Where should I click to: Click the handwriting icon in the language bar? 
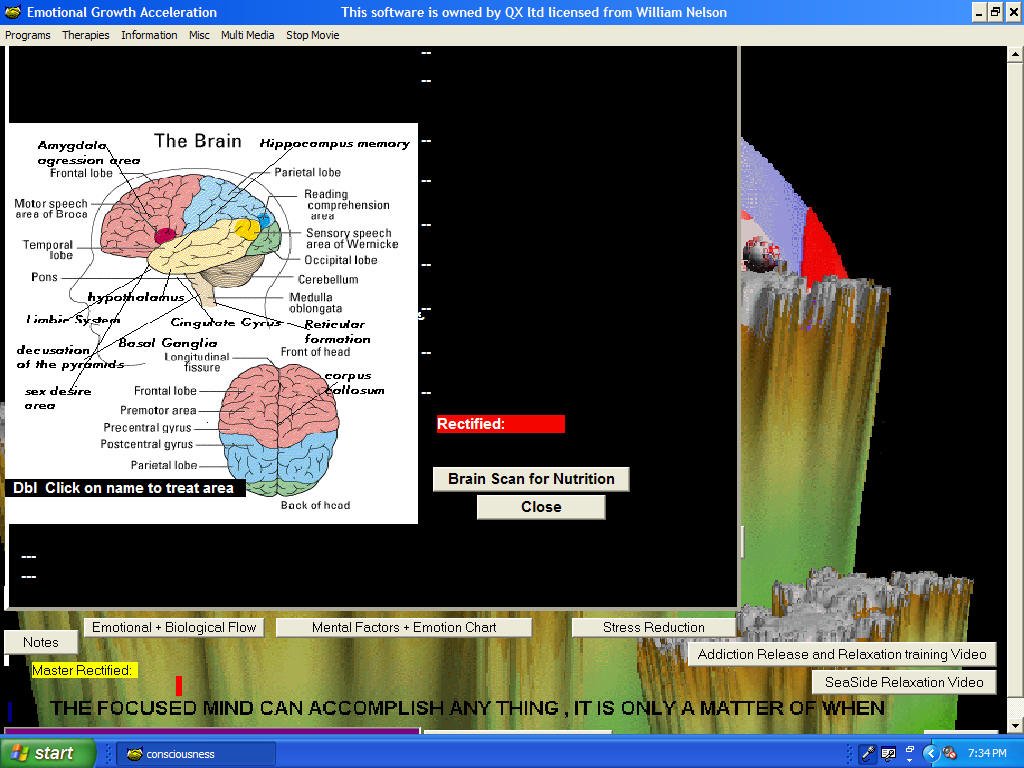point(888,753)
